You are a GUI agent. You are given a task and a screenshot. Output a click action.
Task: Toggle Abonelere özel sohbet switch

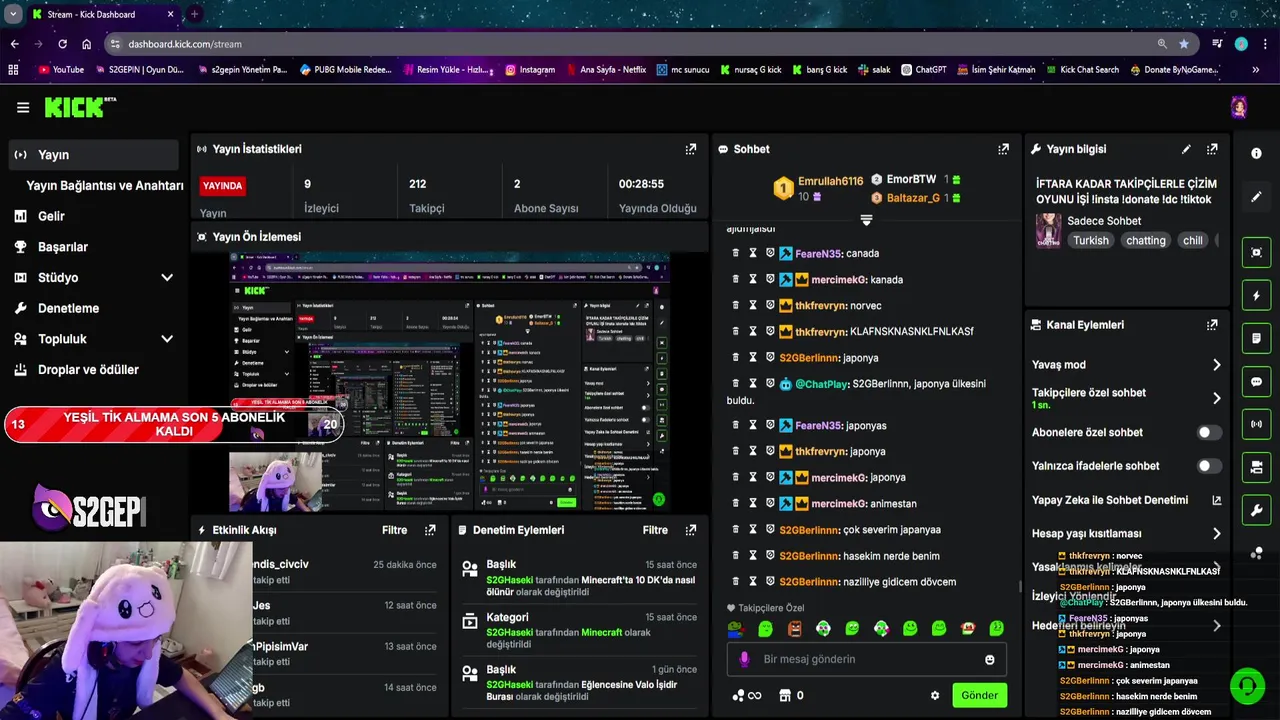(x=1209, y=432)
